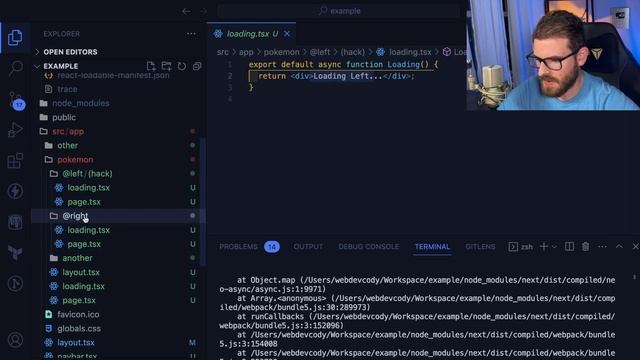
Task: Open the Accounts icon in activity bar
Action: 15,340
